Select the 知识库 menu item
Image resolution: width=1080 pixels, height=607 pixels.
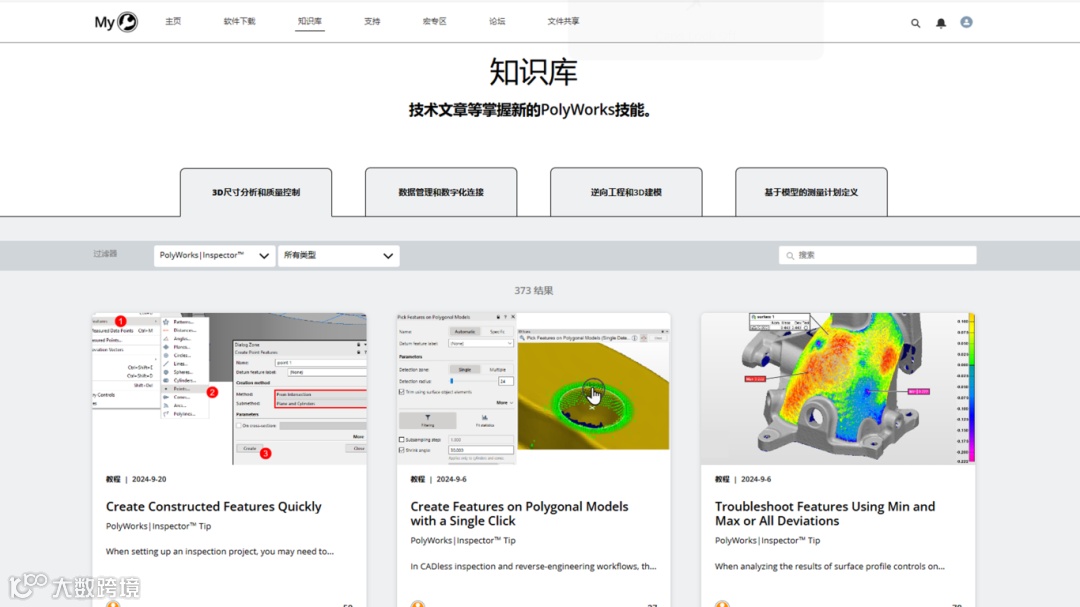(309, 21)
